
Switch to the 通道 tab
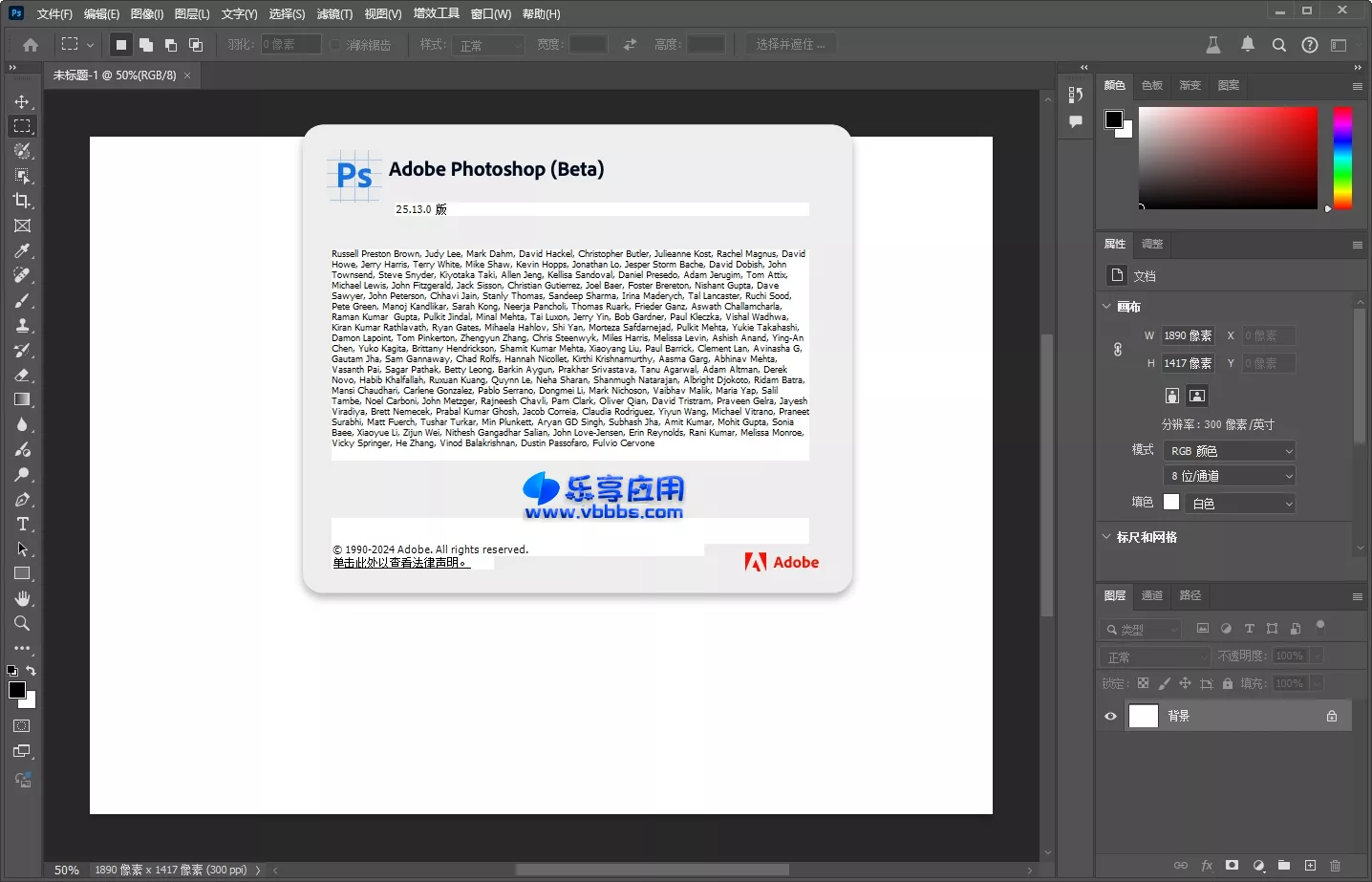tap(1152, 595)
